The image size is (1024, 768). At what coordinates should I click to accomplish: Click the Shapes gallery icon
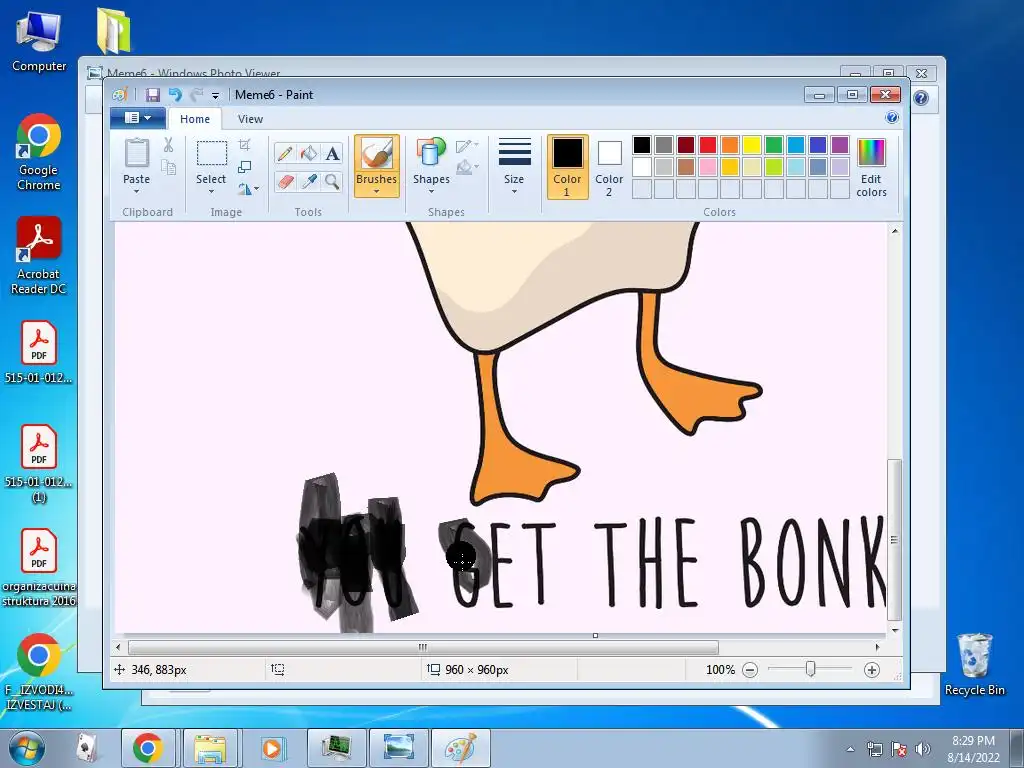click(431, 153)
